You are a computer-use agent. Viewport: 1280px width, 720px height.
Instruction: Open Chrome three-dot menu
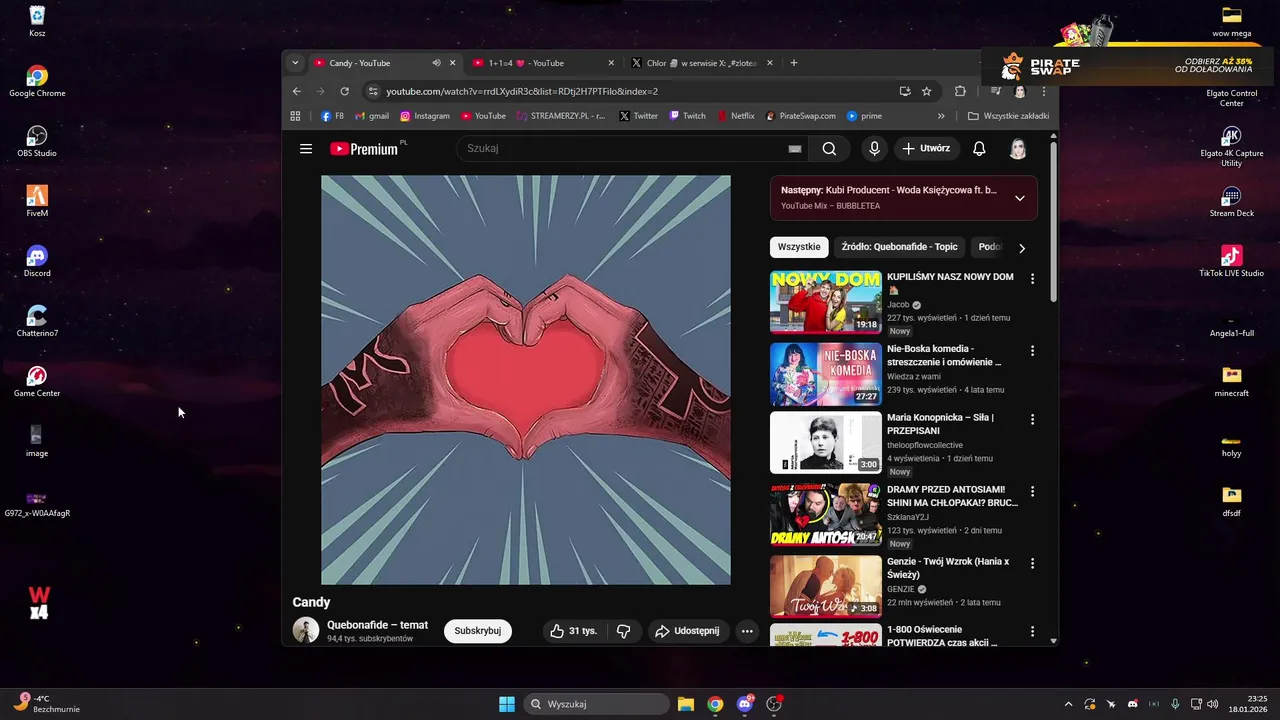(x=1045, y=91)
